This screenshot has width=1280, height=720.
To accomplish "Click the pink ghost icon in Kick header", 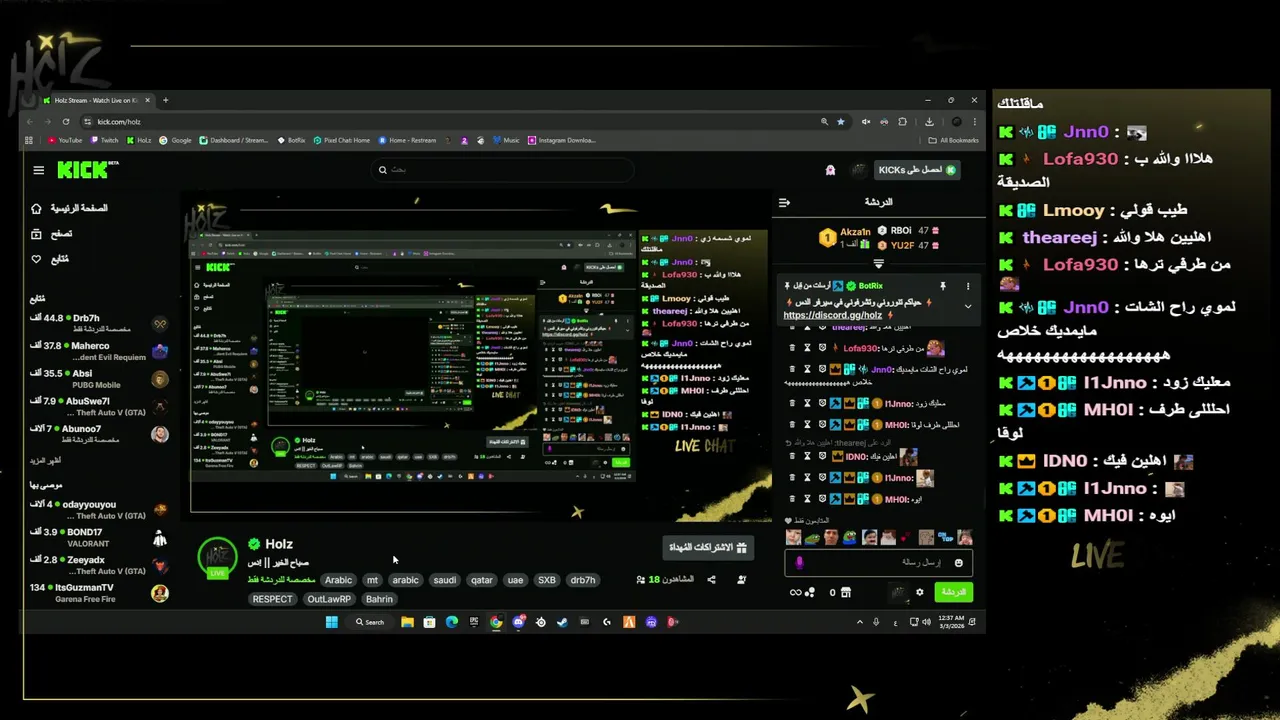I will pyautogui.click(x=830, y=170).
